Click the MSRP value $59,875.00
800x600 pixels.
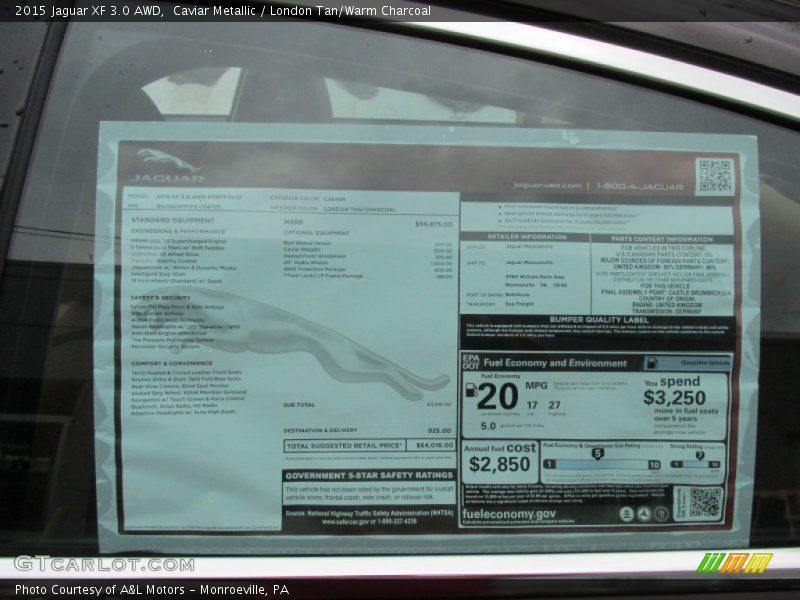pos(434,224)
